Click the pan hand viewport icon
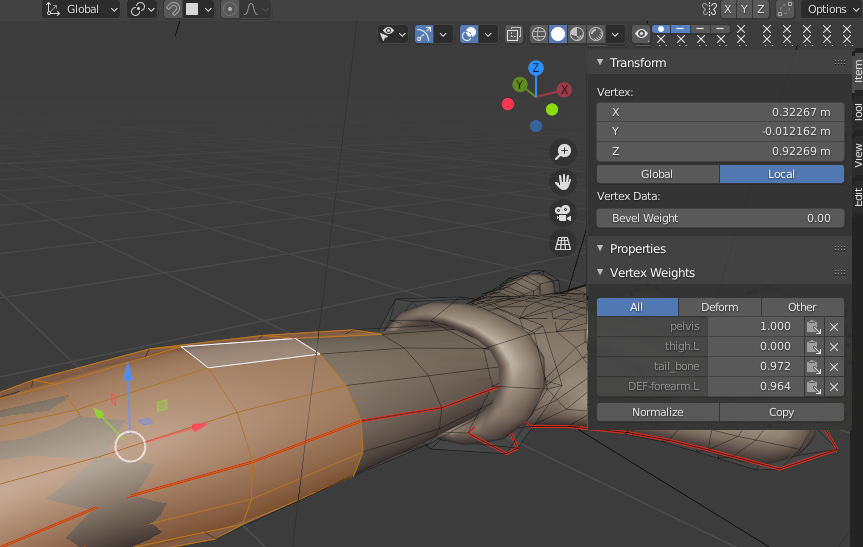This screenshot has height=547, width=863. coord(562,182)
